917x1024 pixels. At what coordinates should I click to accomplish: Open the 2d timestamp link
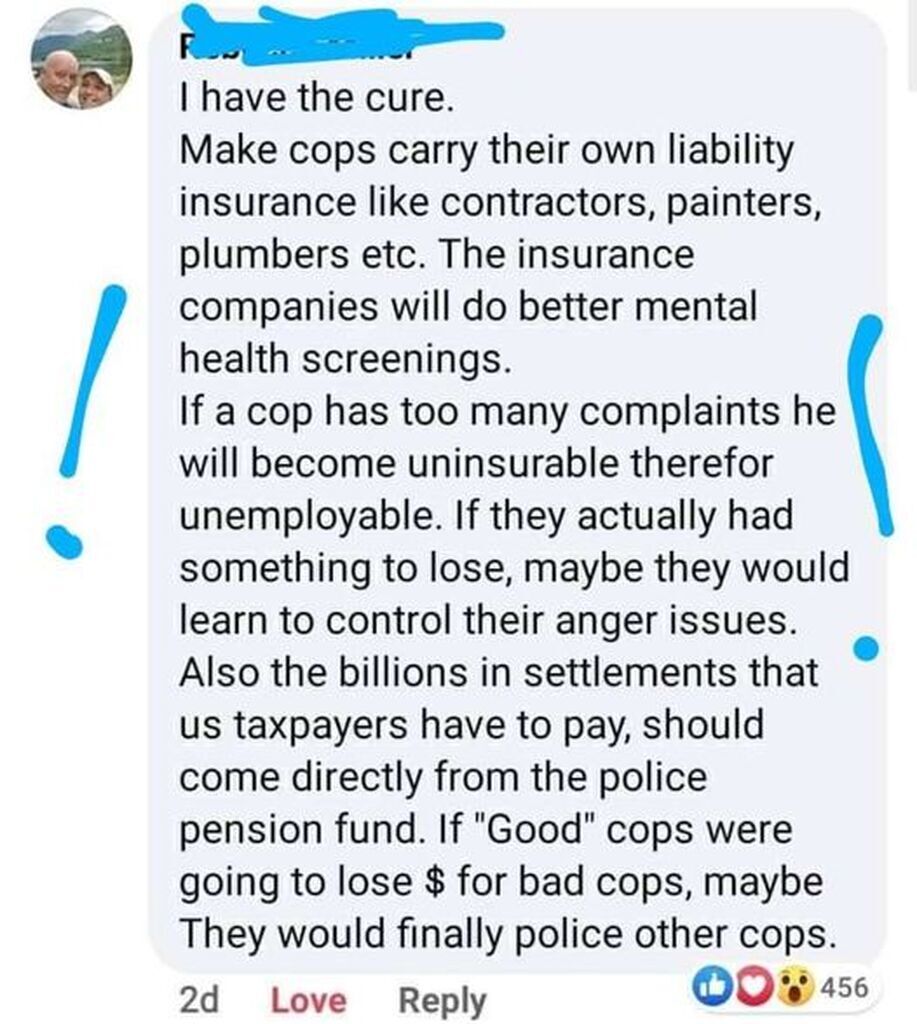coord(199,1000)
